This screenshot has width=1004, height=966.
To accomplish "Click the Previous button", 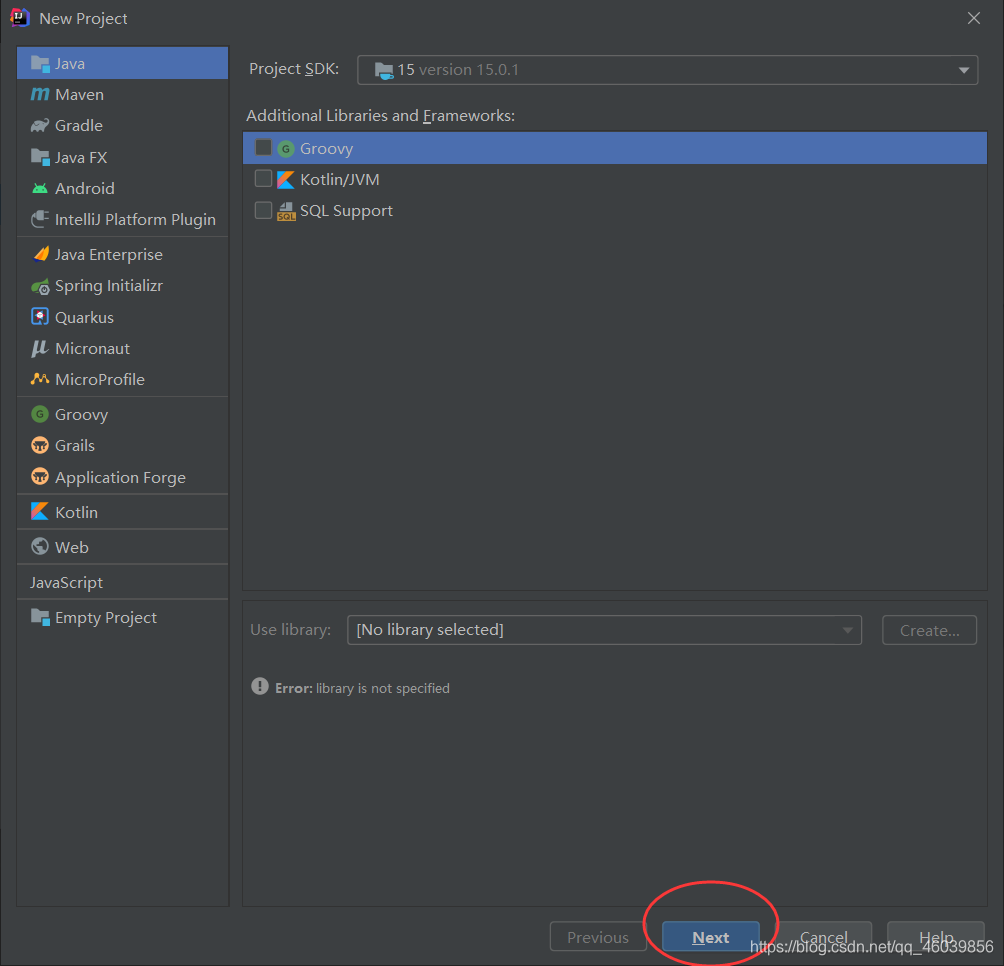I will click(597, 937).
